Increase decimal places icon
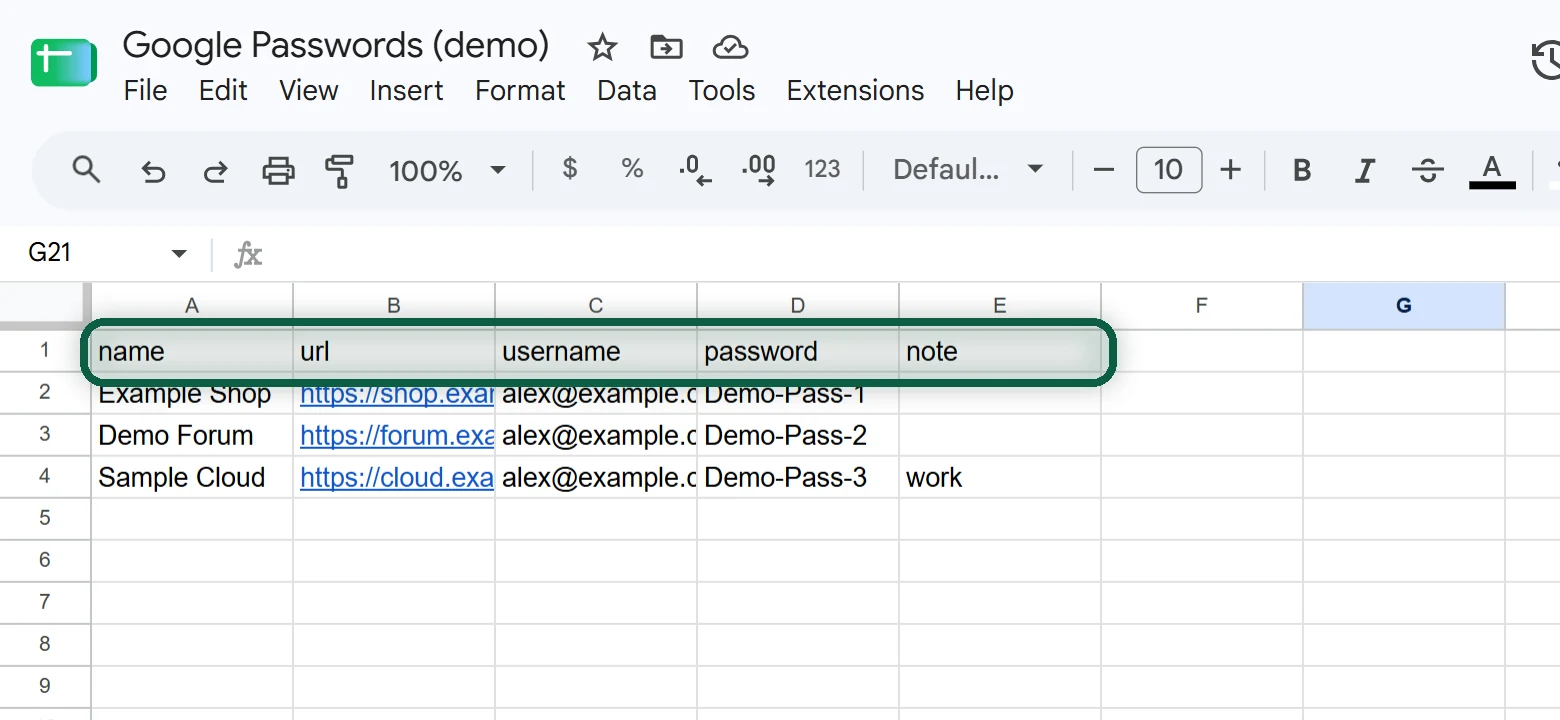This screenshot has width=1560, height=720. point(759,171)
